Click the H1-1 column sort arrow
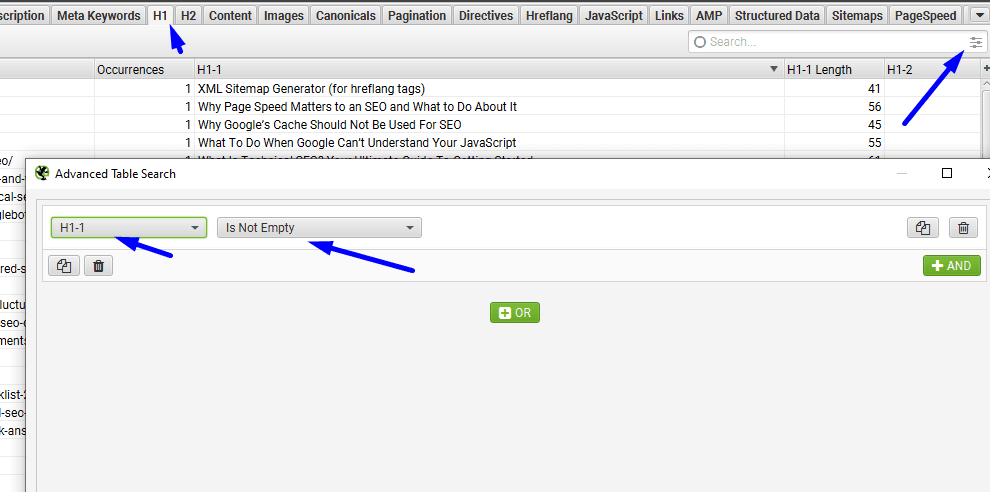Image resolution: width=990 pixels, height=492 pixels. (773, 70)
